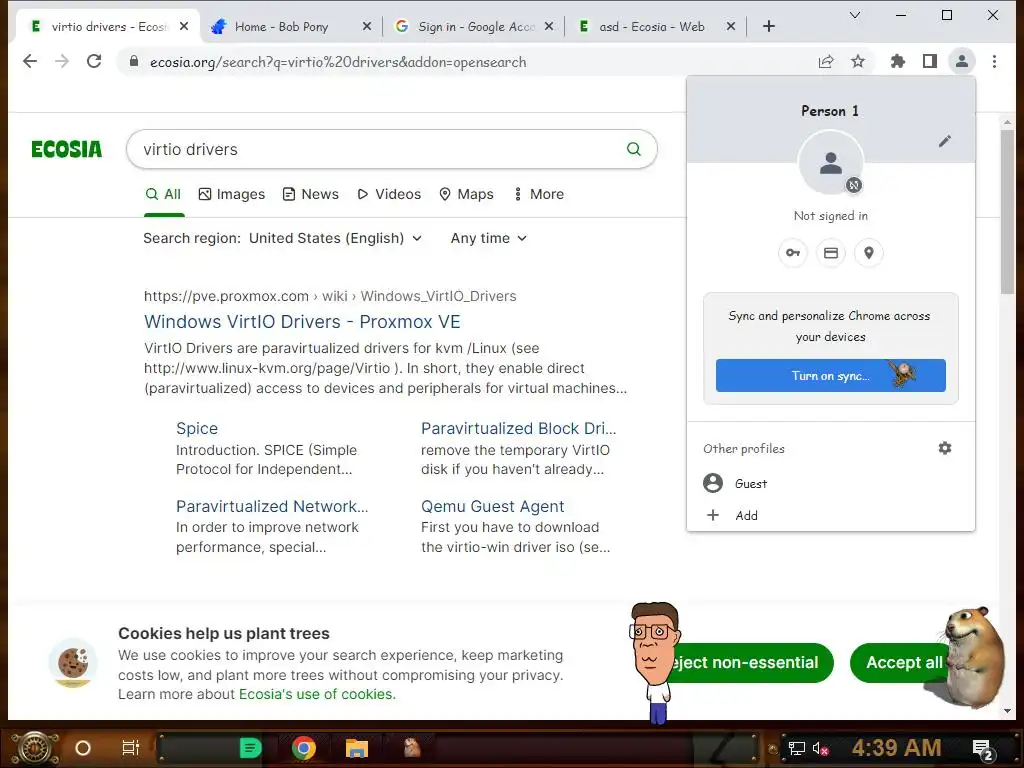Image resolution: width=1024 pixels, height=768 pixels.
Task: Close the virtio drivers tab
Action: pyautogui.click(x=184, y=26)
